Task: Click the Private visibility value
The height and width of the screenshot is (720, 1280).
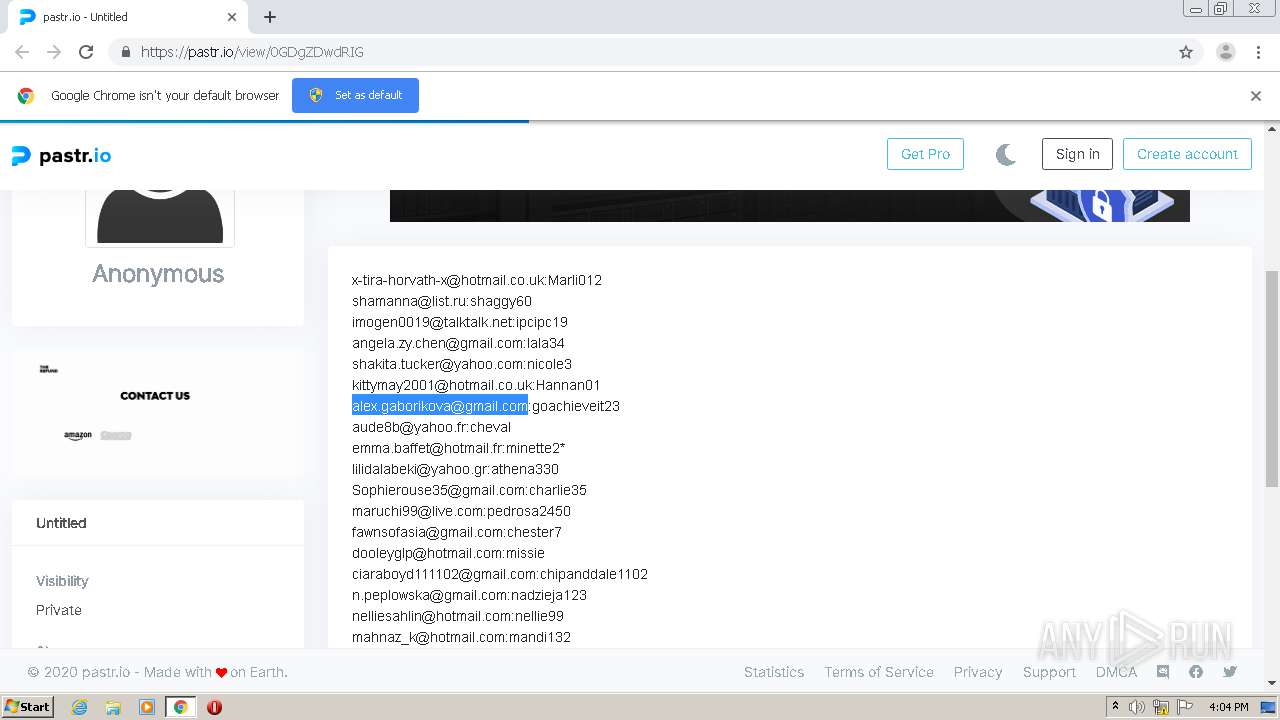Action: pos(59,610)
